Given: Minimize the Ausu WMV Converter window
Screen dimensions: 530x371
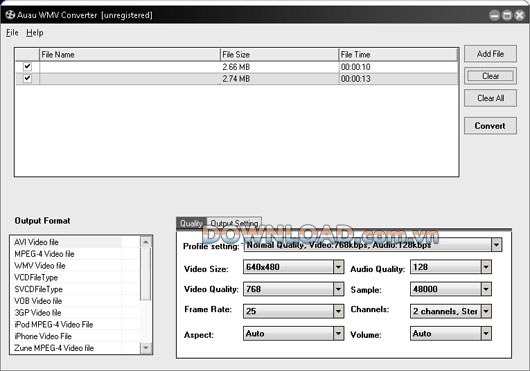Looking at the screenshot, I should click(x=495, y=15).
